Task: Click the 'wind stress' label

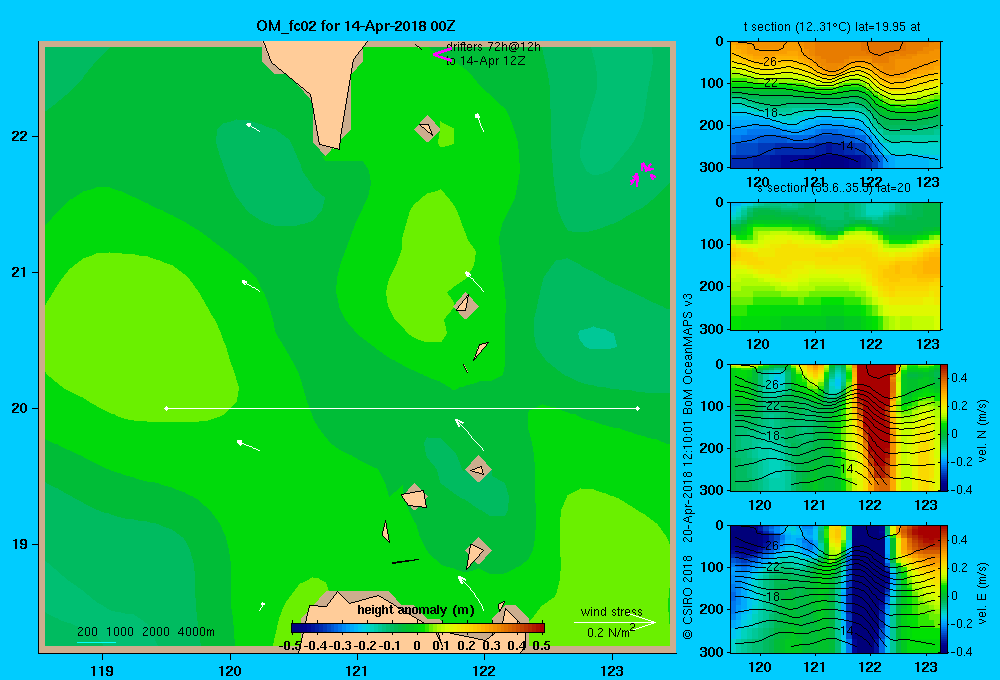Action: coord(612,611)
